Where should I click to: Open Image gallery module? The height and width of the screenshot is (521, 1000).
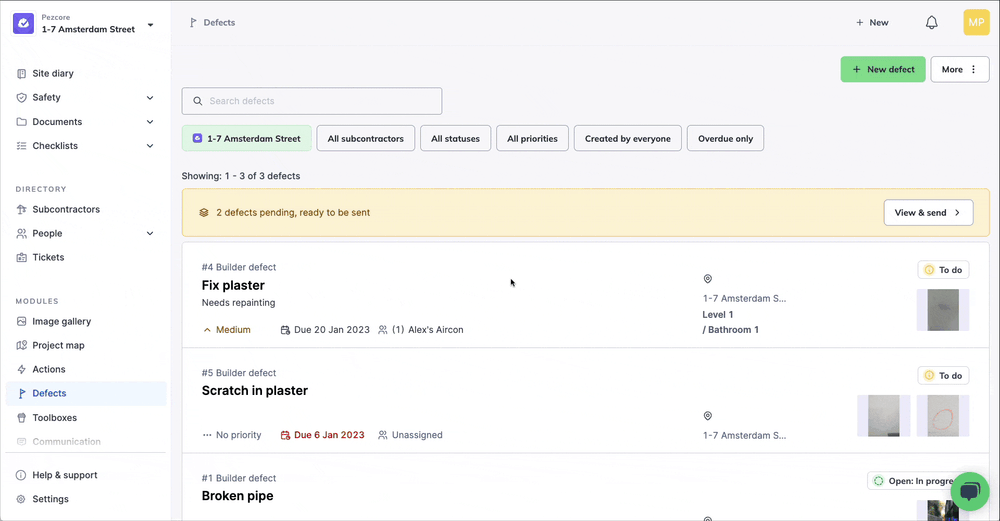tap(62, 321)
